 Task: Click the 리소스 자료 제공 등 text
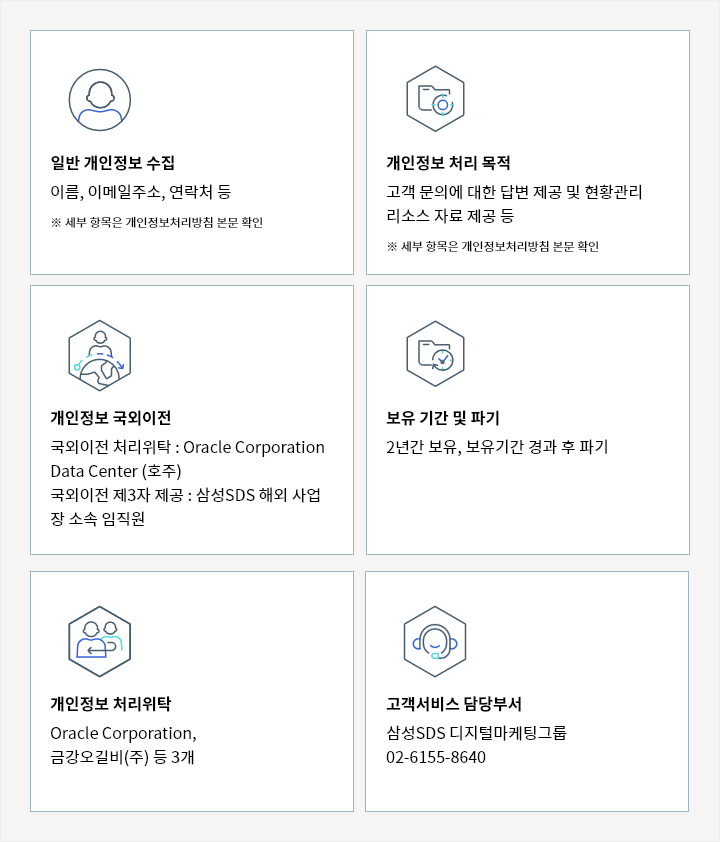(x=450, y=216)
